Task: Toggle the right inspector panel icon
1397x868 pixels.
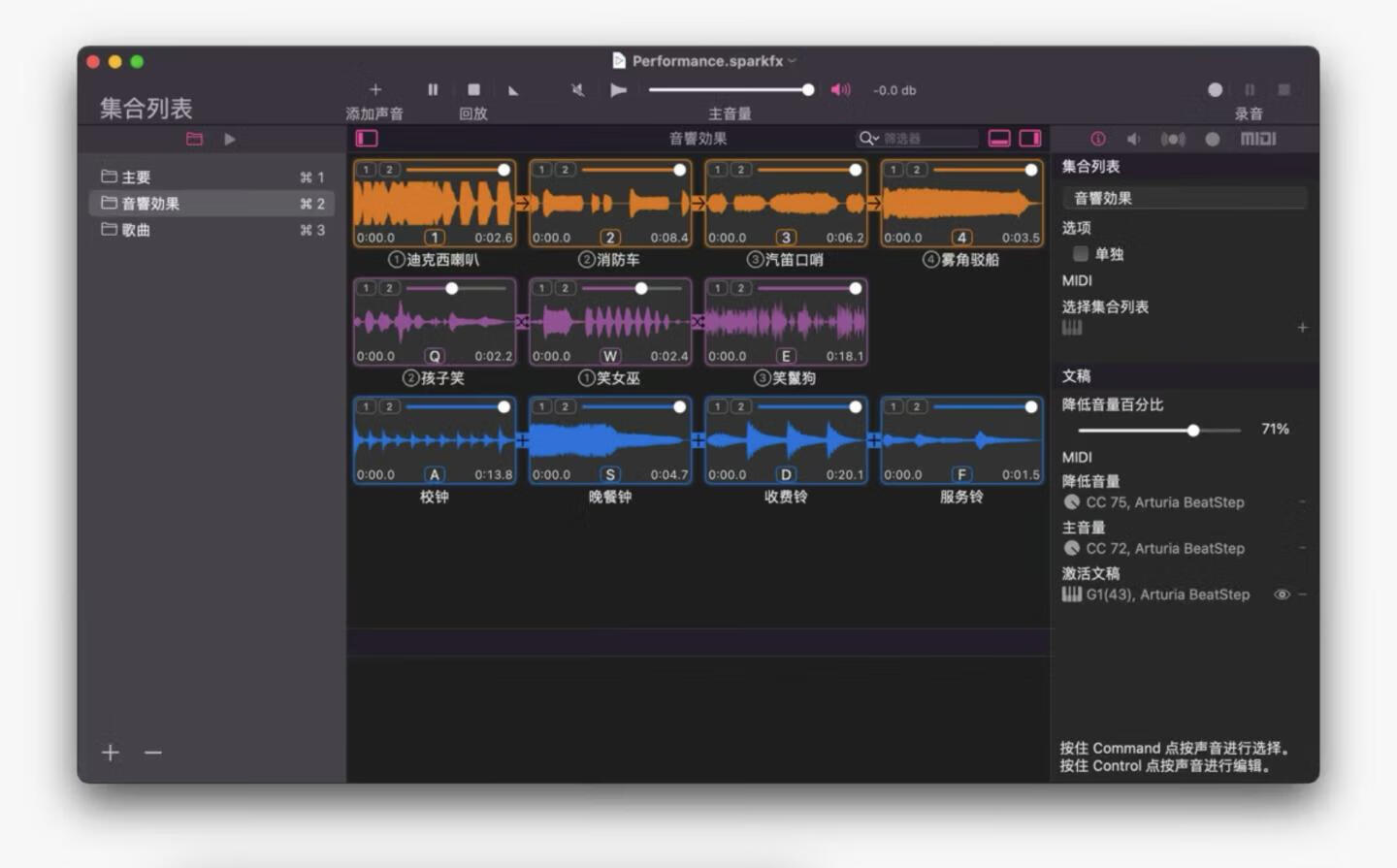Action: [1030, 139]
